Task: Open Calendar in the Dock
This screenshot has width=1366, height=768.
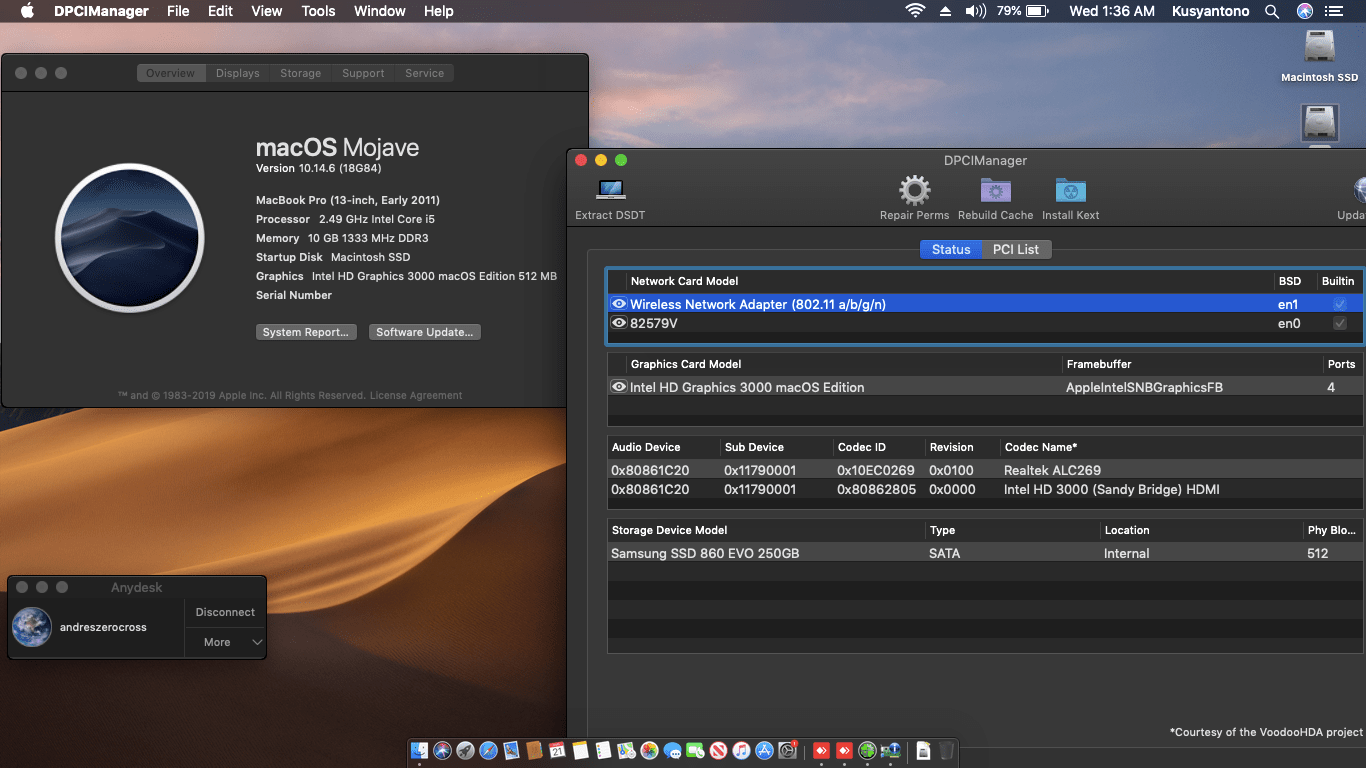Action: [558, 750]
